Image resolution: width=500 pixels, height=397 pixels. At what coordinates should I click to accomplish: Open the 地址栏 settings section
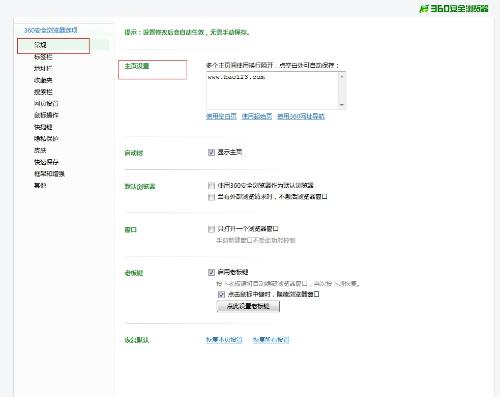click(43, 68)
